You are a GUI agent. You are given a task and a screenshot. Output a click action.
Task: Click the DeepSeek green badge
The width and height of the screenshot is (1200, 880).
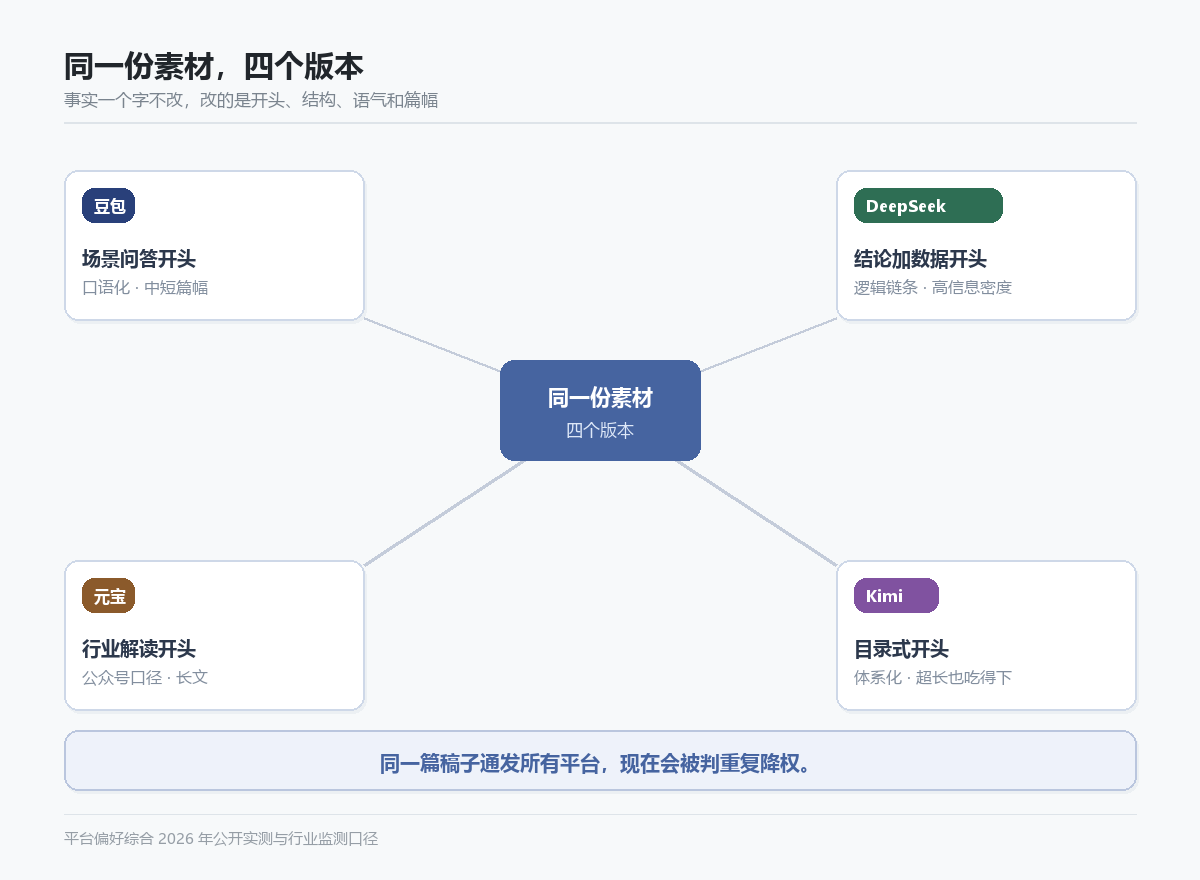(x=928, y=206)
